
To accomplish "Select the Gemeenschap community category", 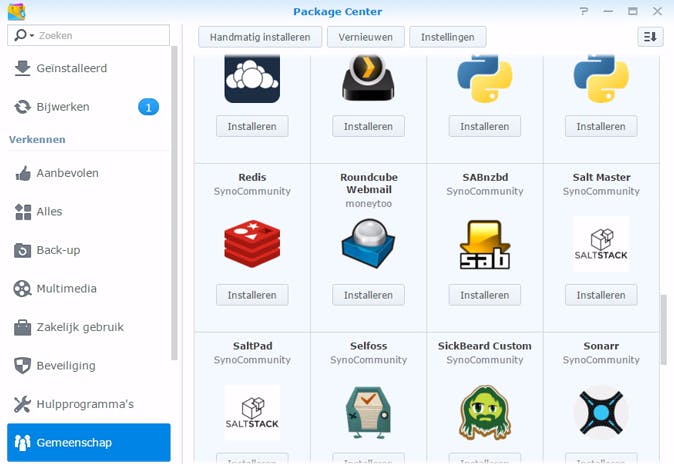I will [x=89, y=442].
